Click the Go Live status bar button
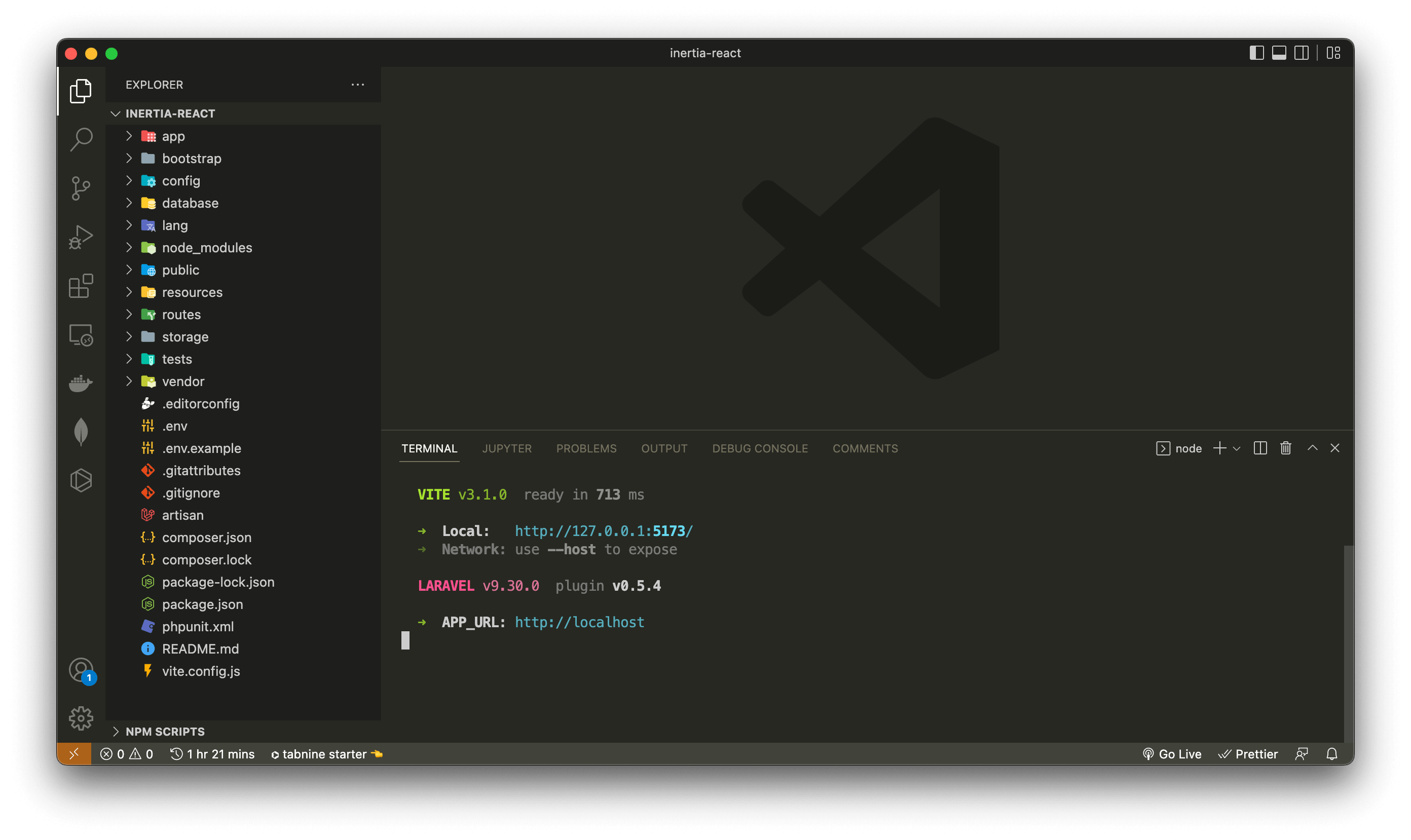1411x840 pixels. (x=1172, y=754)
